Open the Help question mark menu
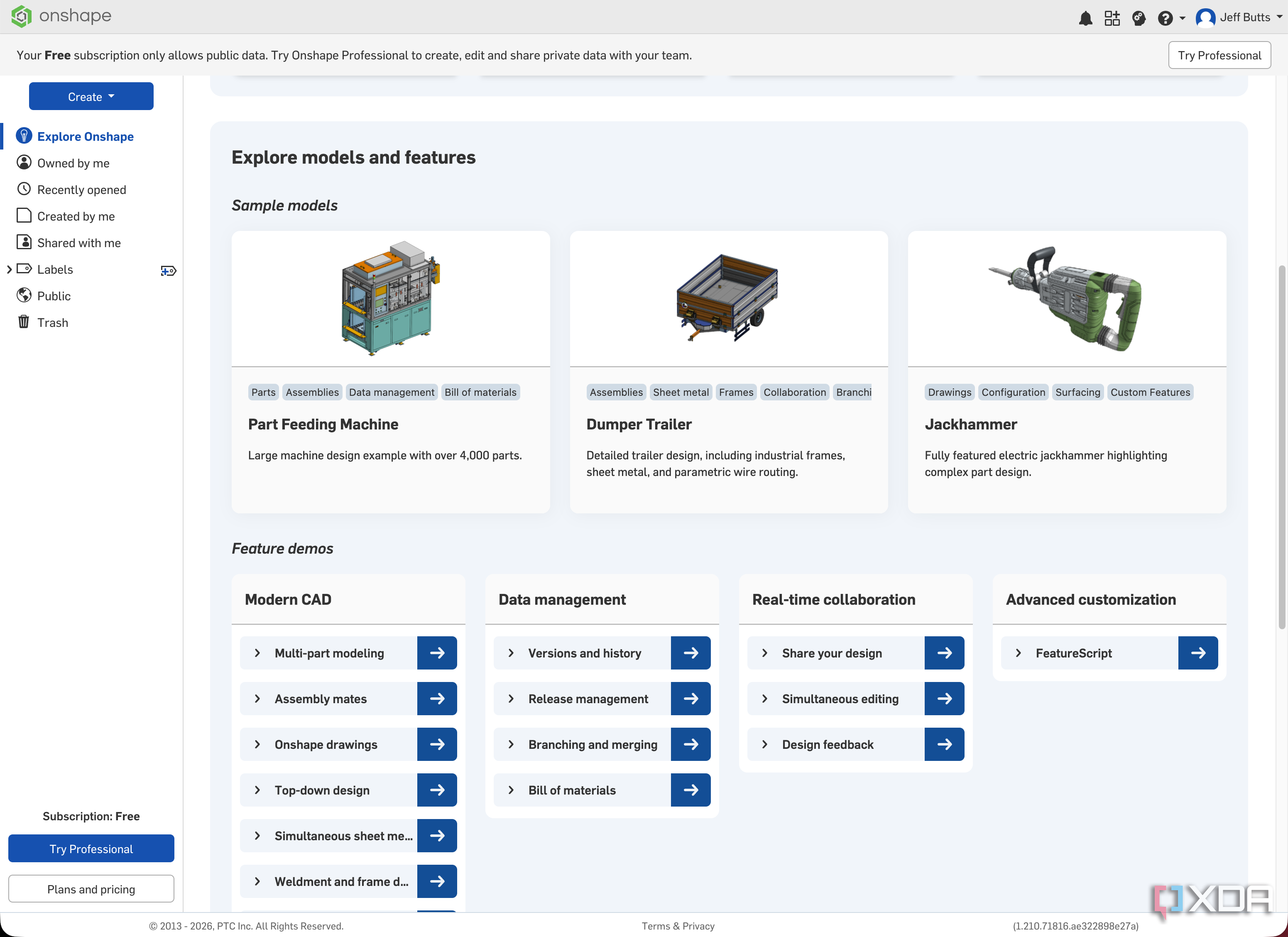Viewport: 1288px width, 937px height. point(1171,18)
